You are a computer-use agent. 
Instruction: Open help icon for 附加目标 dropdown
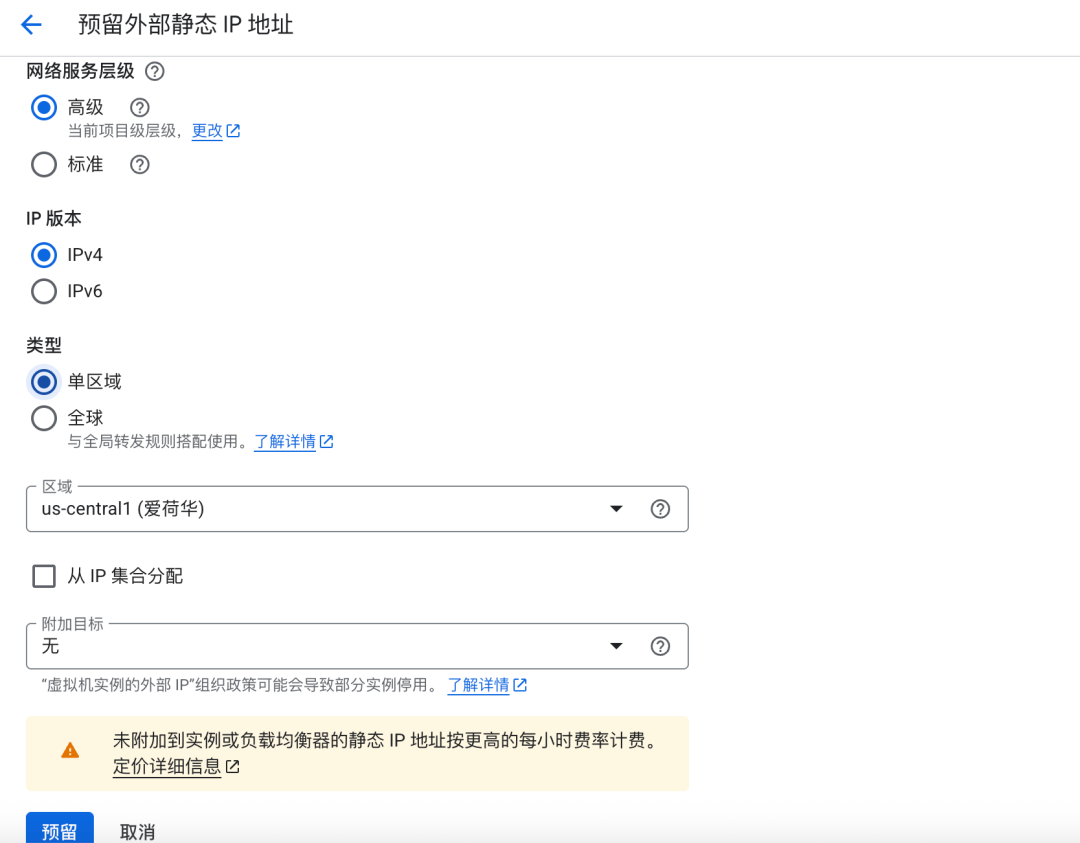(x=660, y=646)
